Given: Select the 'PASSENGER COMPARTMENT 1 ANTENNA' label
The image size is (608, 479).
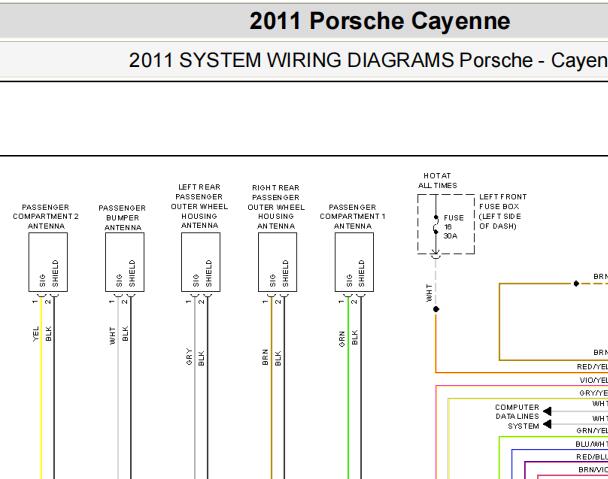Looking at the screenshot, I should [352, 216].
